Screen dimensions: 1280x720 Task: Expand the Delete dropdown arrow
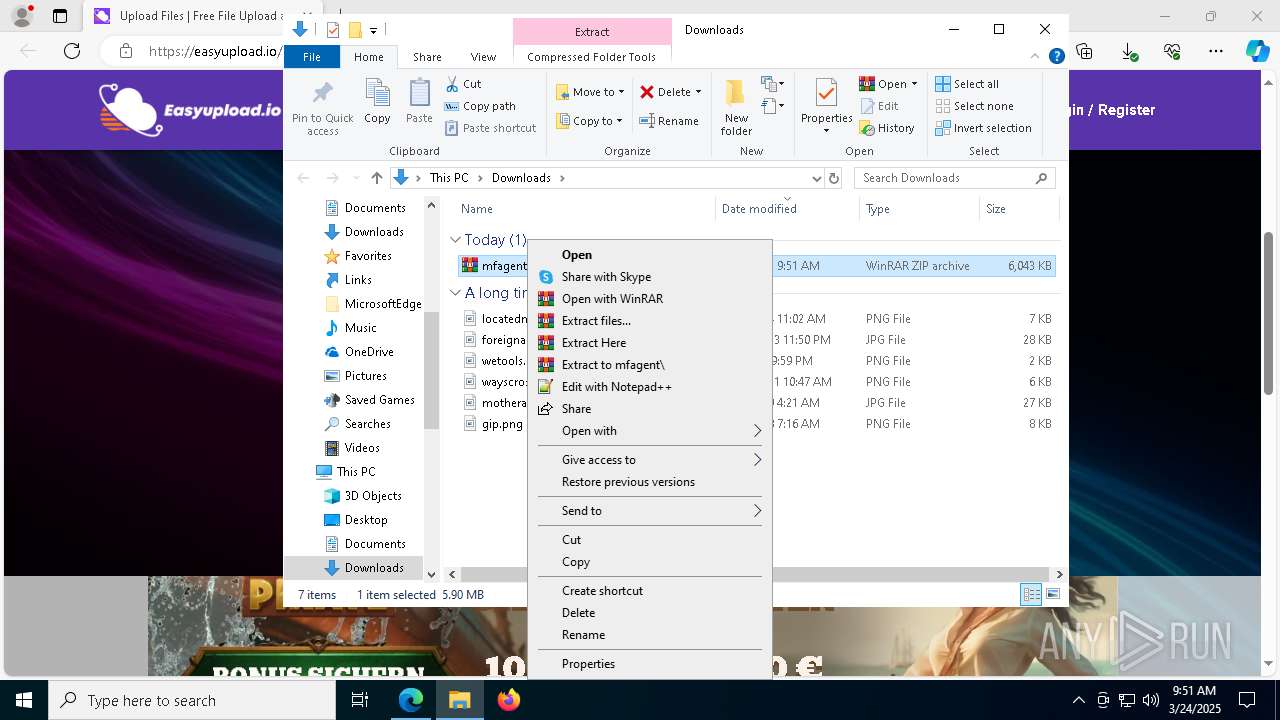pyautogui.click(x=698, y=92)
